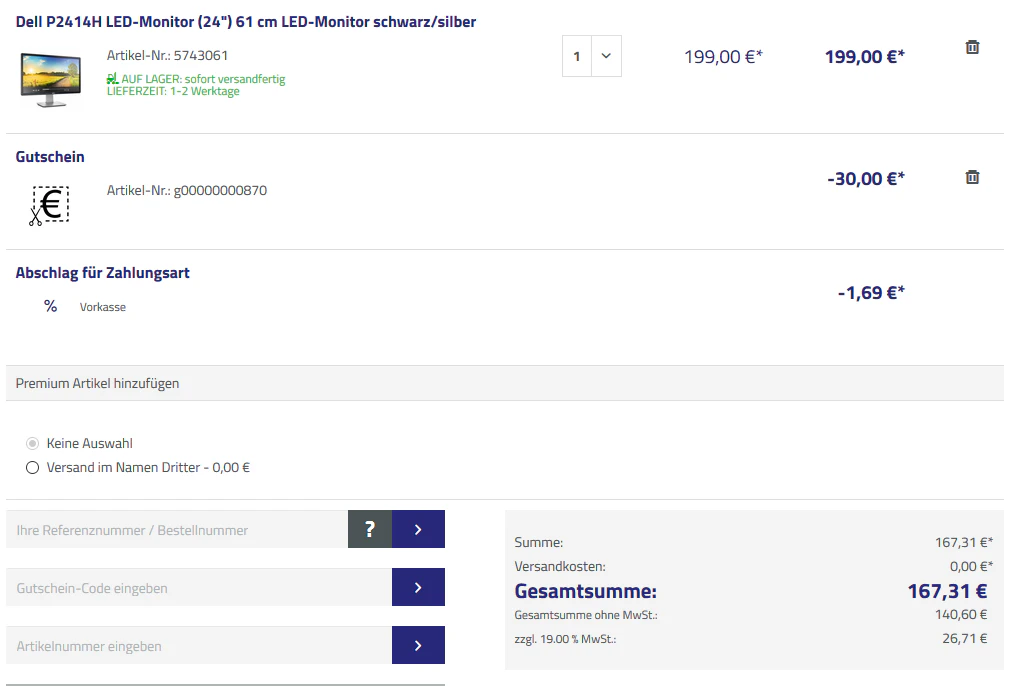Viewport: 1010px width, 686px height.
Task: Focus the Referenznummer / Bestellnummer field
Action: coord(177,529)
